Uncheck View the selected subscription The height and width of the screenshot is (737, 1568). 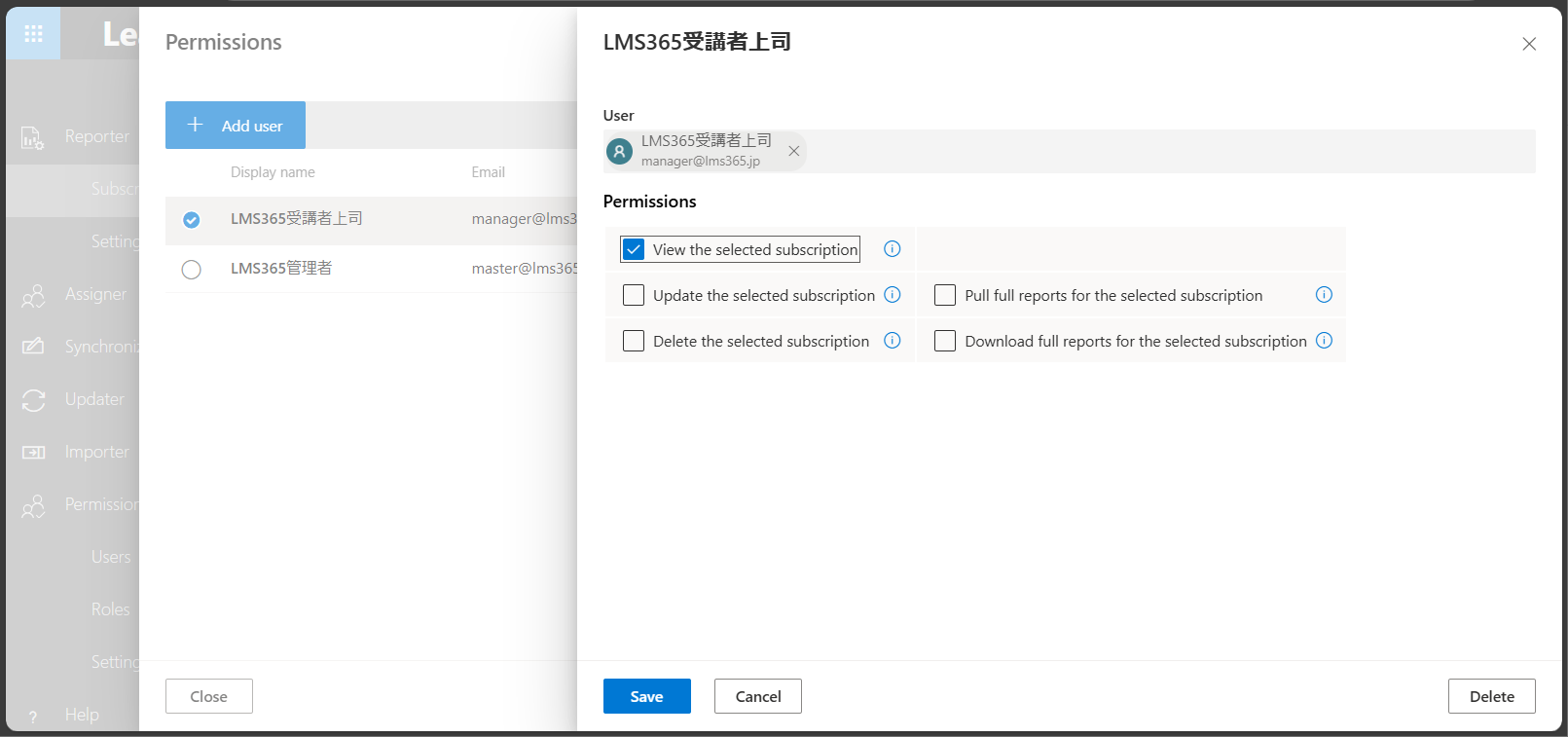pyautogui.click(x=634, y=249)
